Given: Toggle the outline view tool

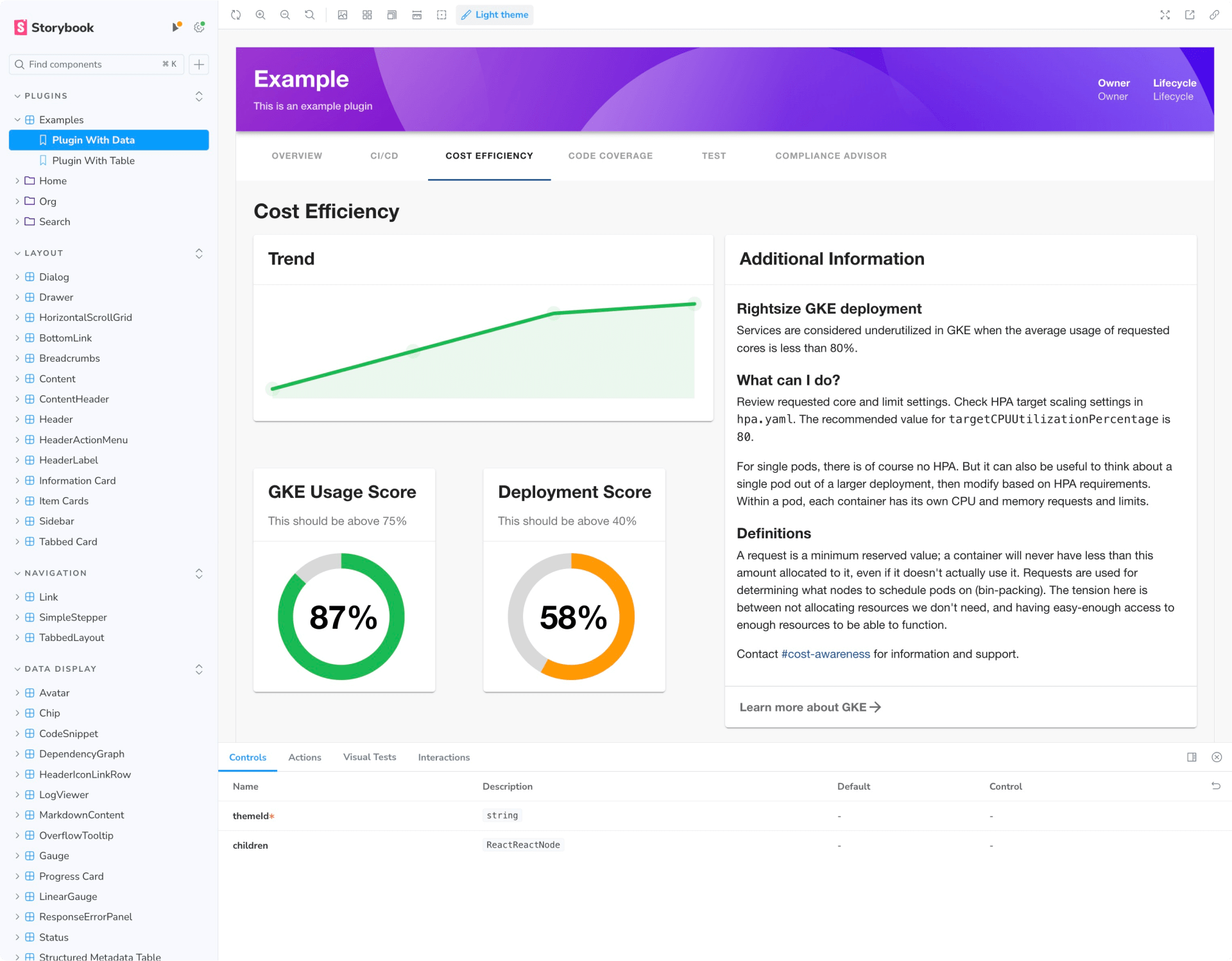Looking at the screenshot, I should (x=441, y=15).
